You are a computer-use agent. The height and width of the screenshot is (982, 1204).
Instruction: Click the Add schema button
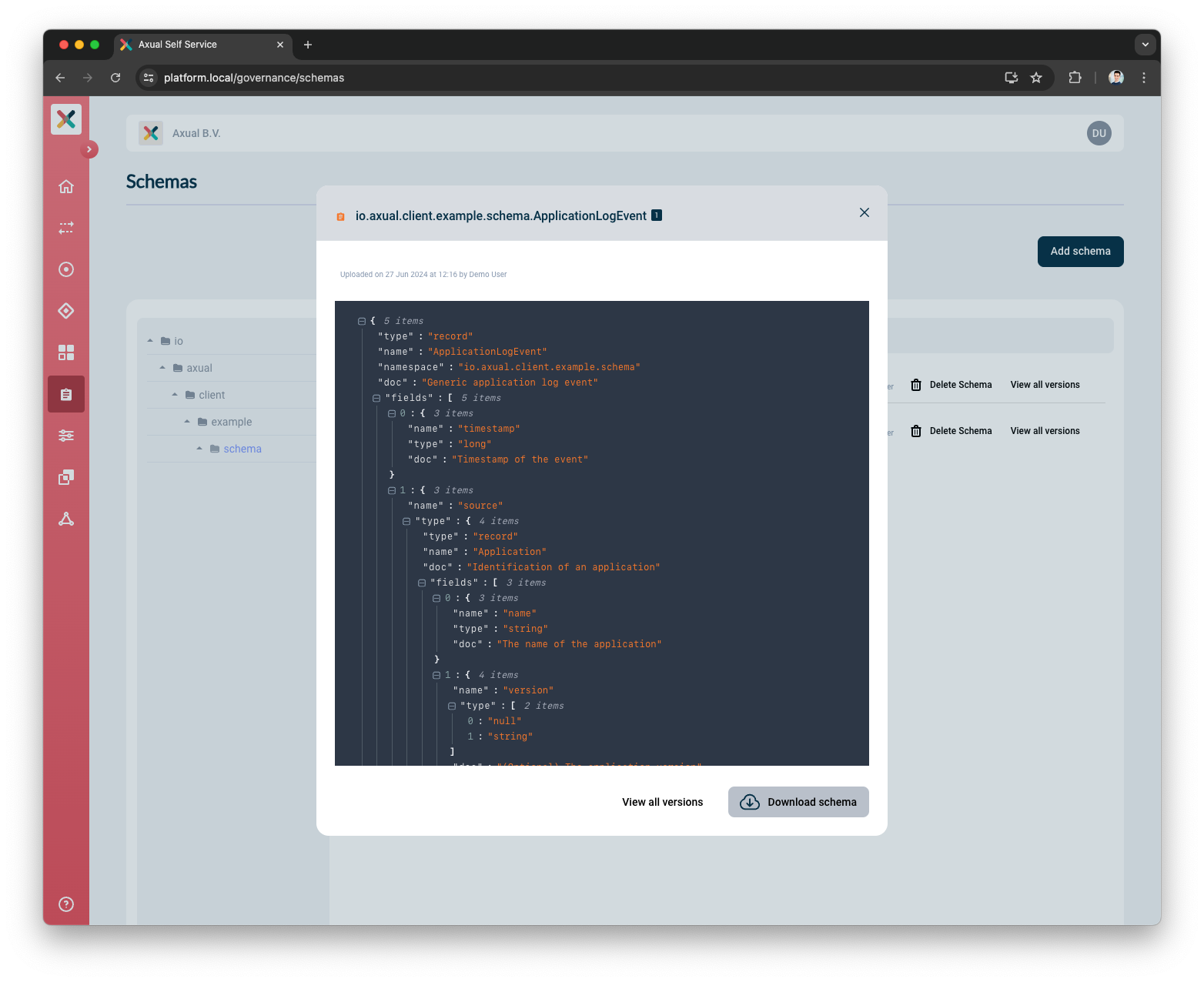1081,252
